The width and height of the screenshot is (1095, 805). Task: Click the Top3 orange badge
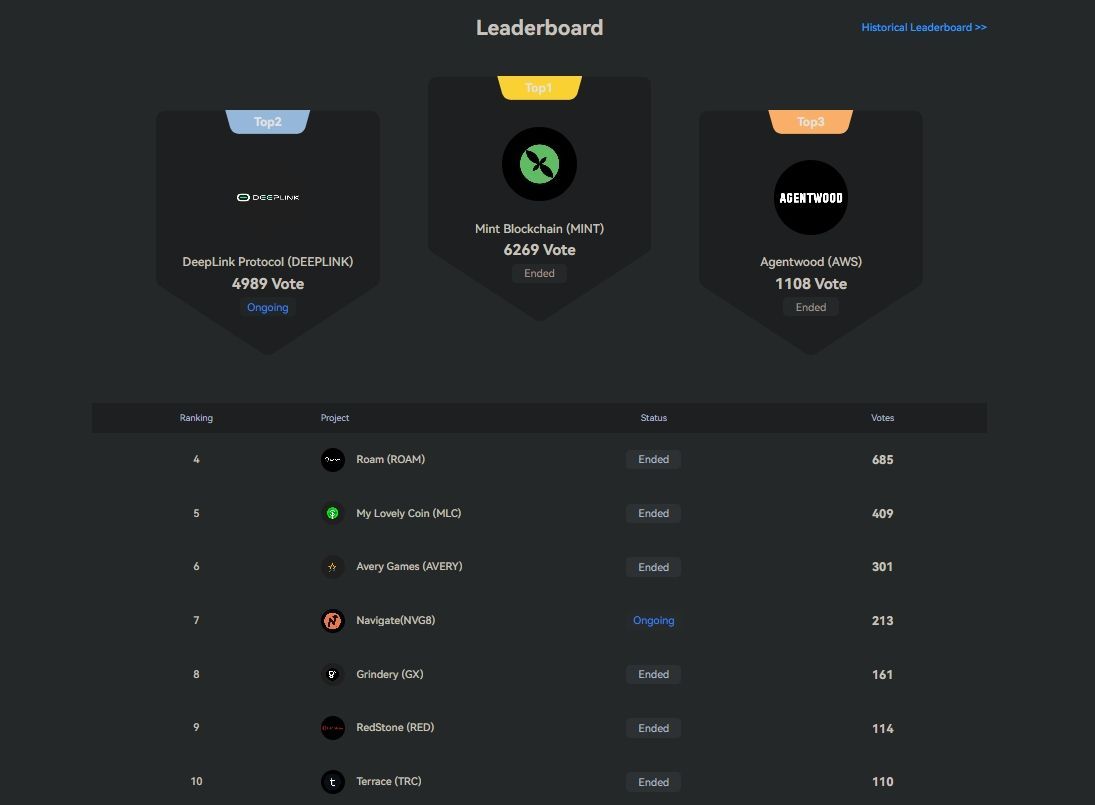click(811, 121)
